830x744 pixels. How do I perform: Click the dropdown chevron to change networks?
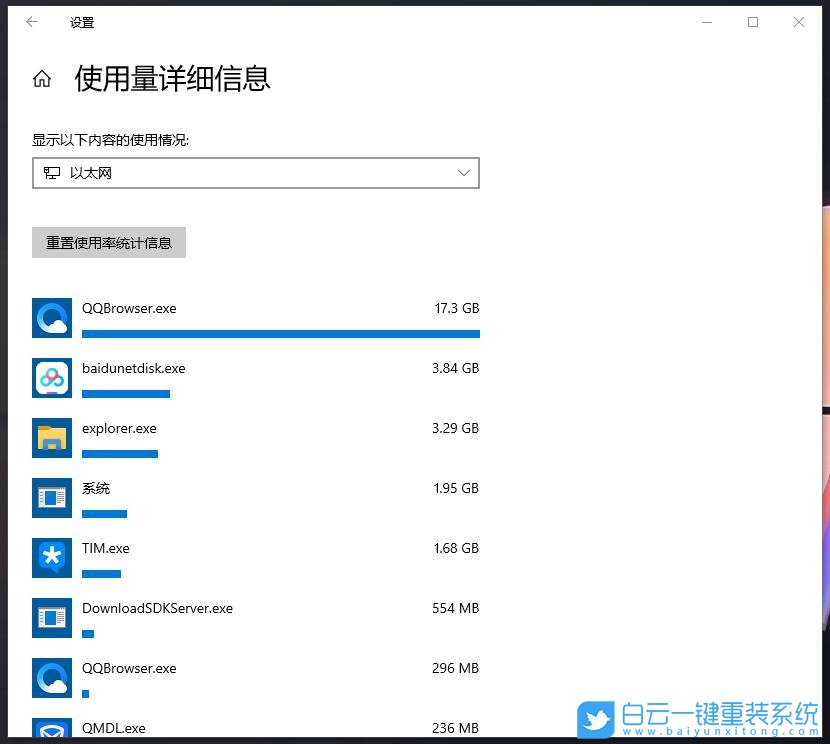click(x=463, y=172)
